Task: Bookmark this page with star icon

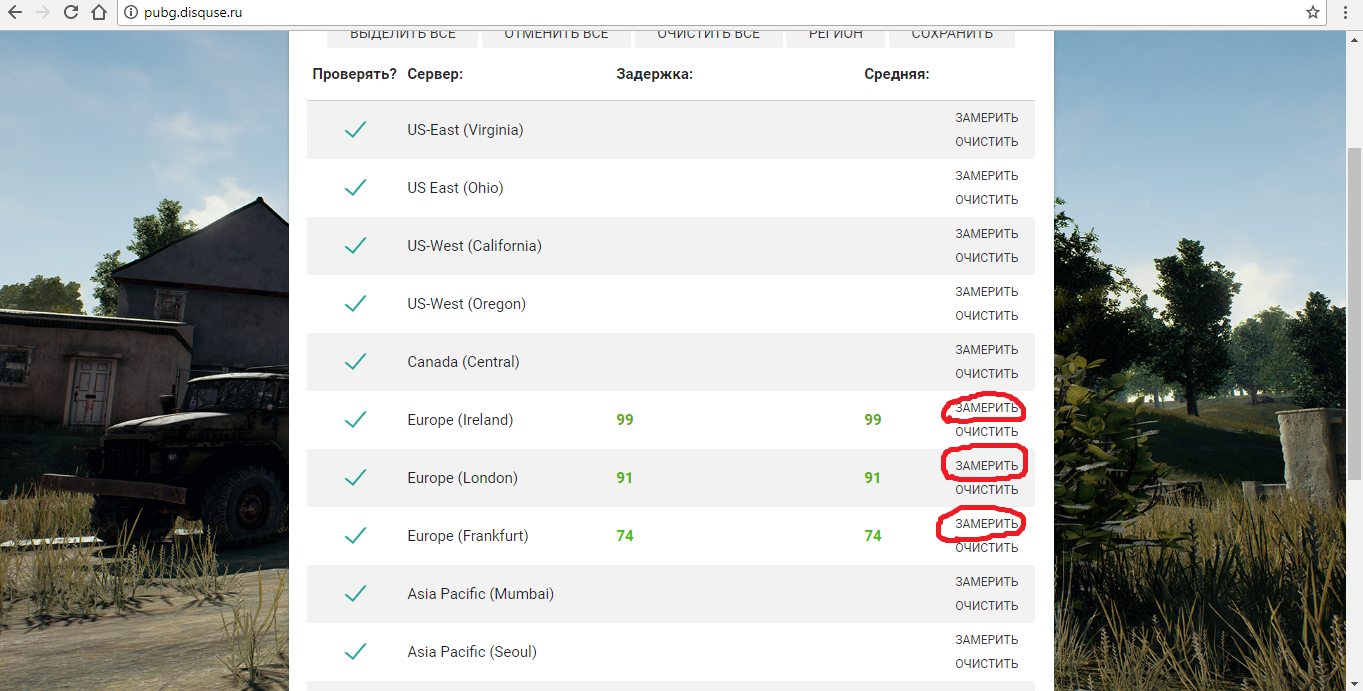Action: pyautogui.click(x=1313, y=13)
